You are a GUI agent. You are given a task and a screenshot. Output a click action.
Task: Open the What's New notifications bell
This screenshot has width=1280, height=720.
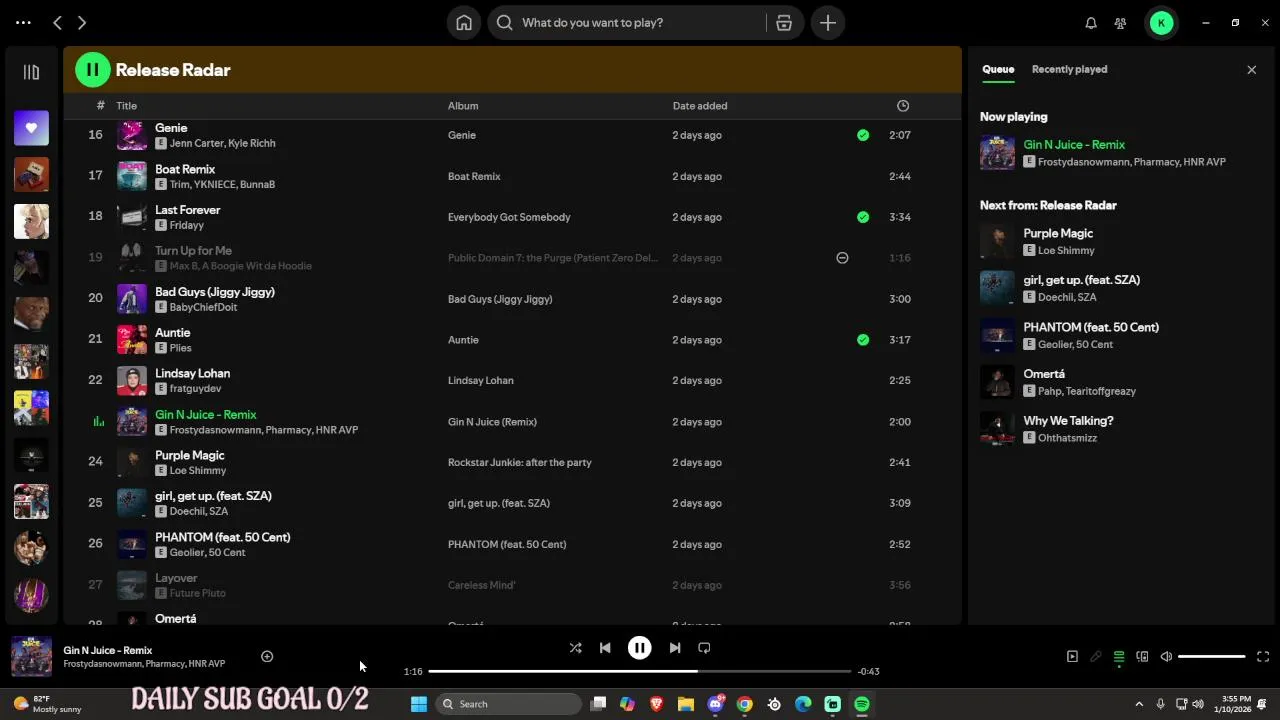coord(1091,23)
